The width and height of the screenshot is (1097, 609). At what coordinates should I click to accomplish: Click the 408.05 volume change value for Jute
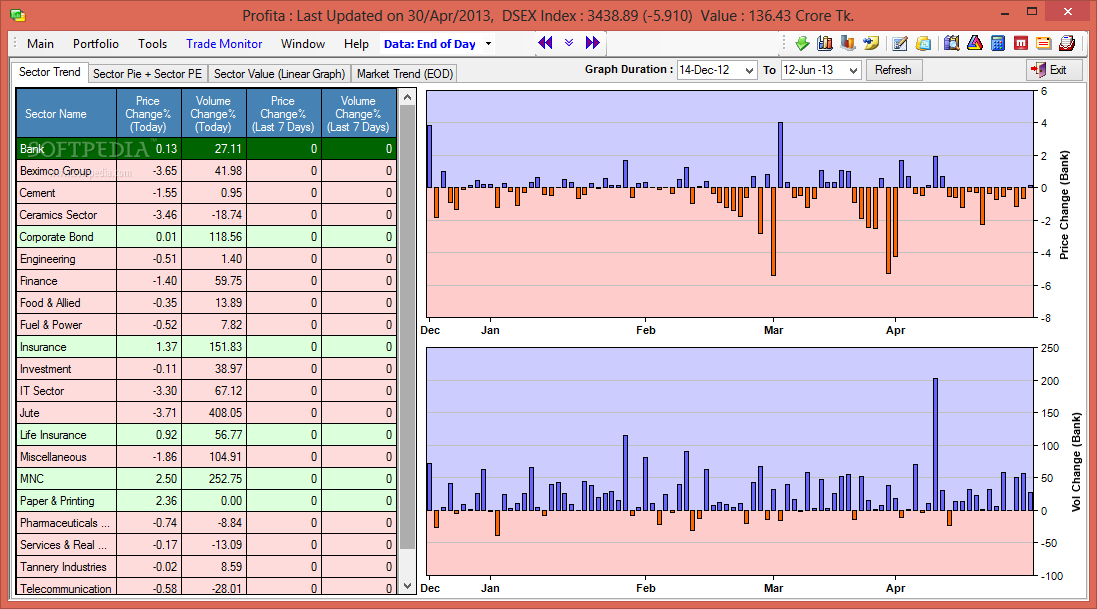coord(225,413)
